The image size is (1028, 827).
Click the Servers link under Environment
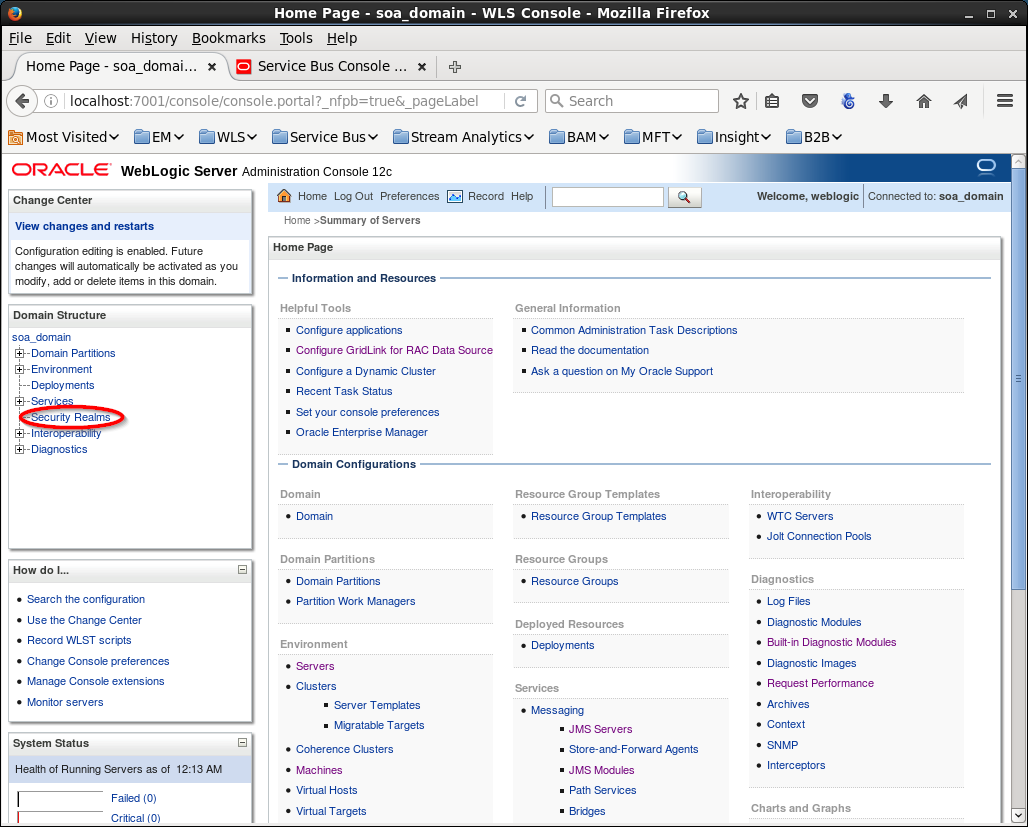[x=315, y=666]
